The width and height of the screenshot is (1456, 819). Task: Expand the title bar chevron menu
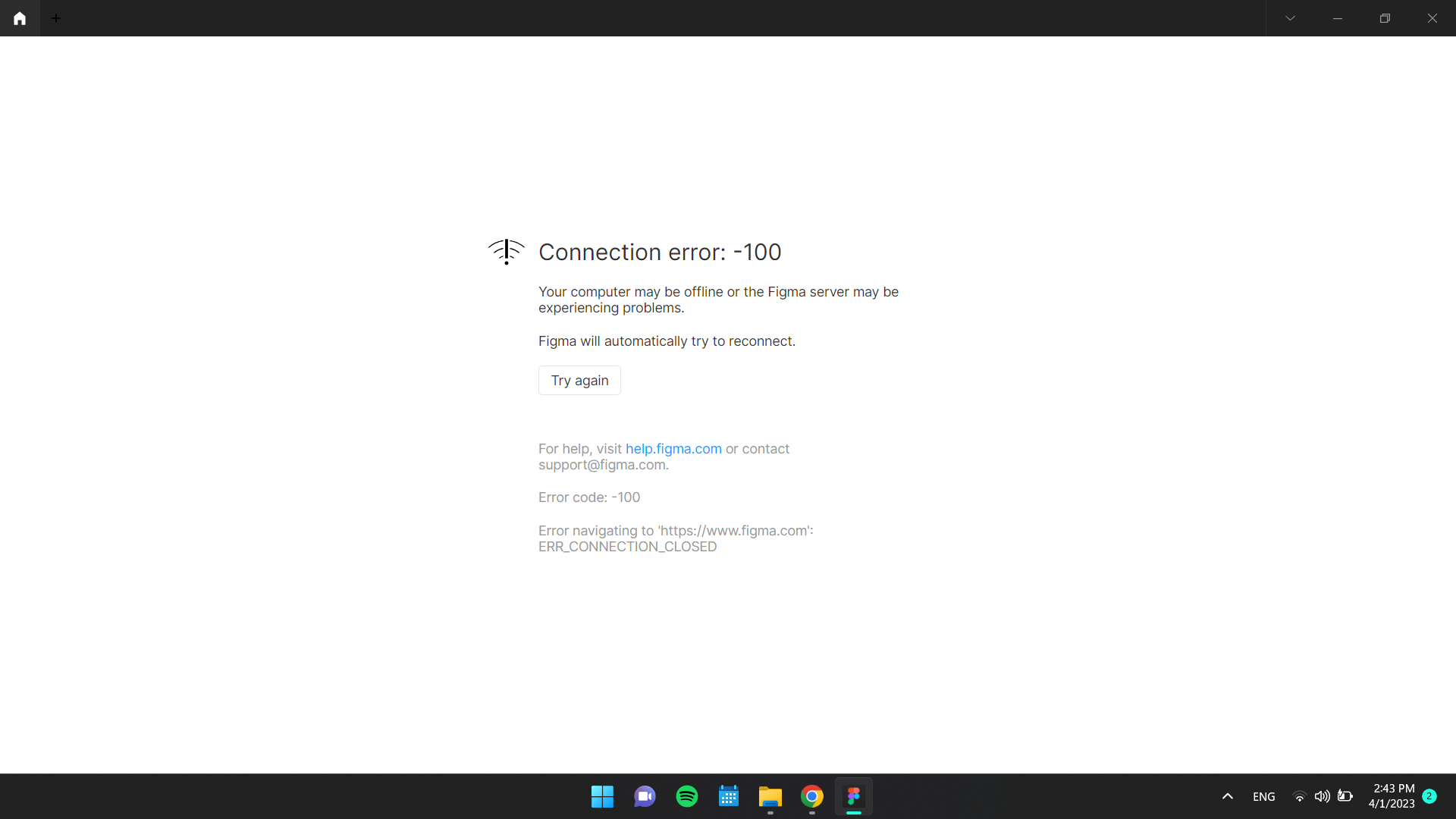click(x=1290, y=18)
